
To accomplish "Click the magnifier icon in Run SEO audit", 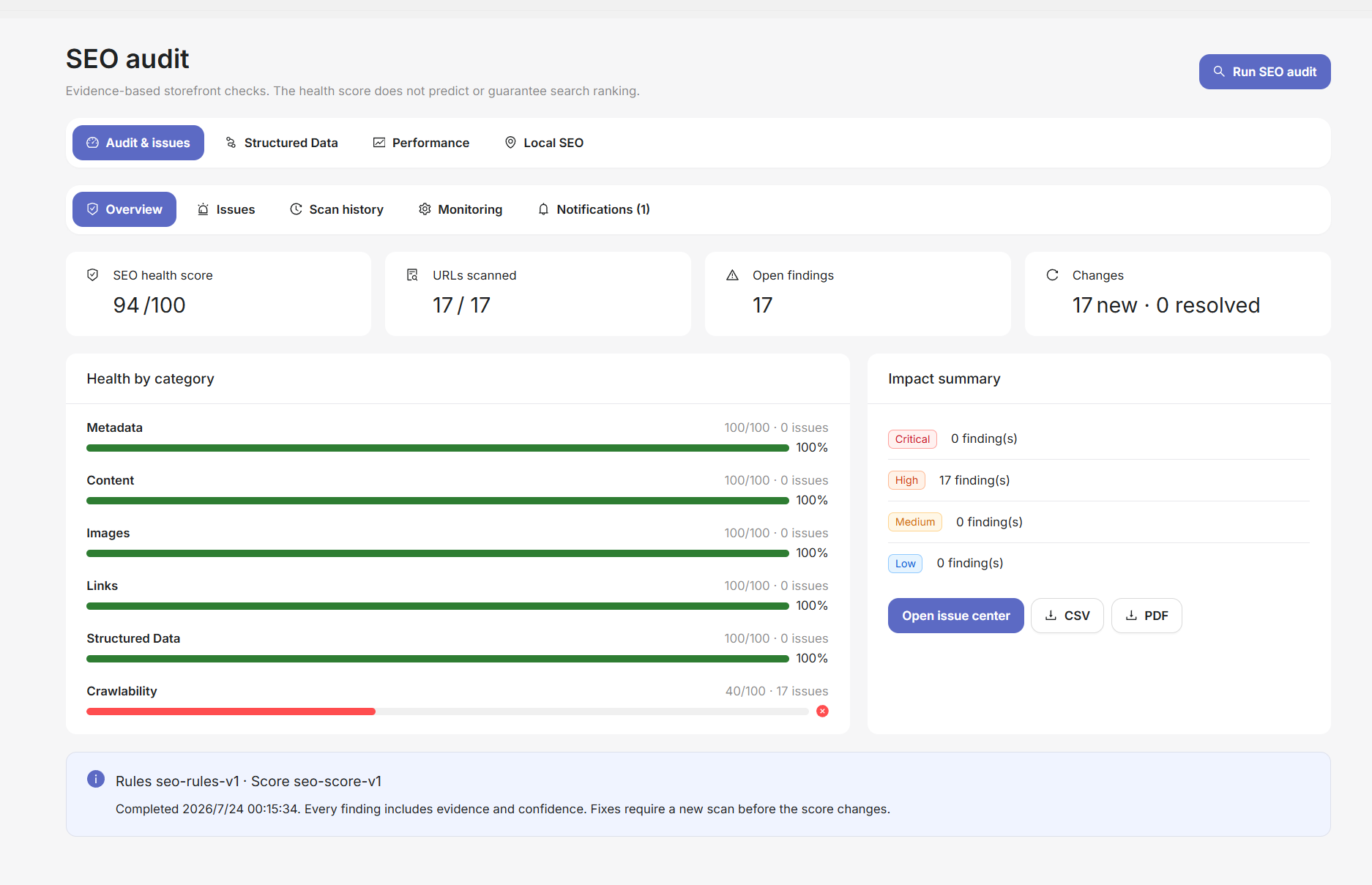I will (1219, 72).
